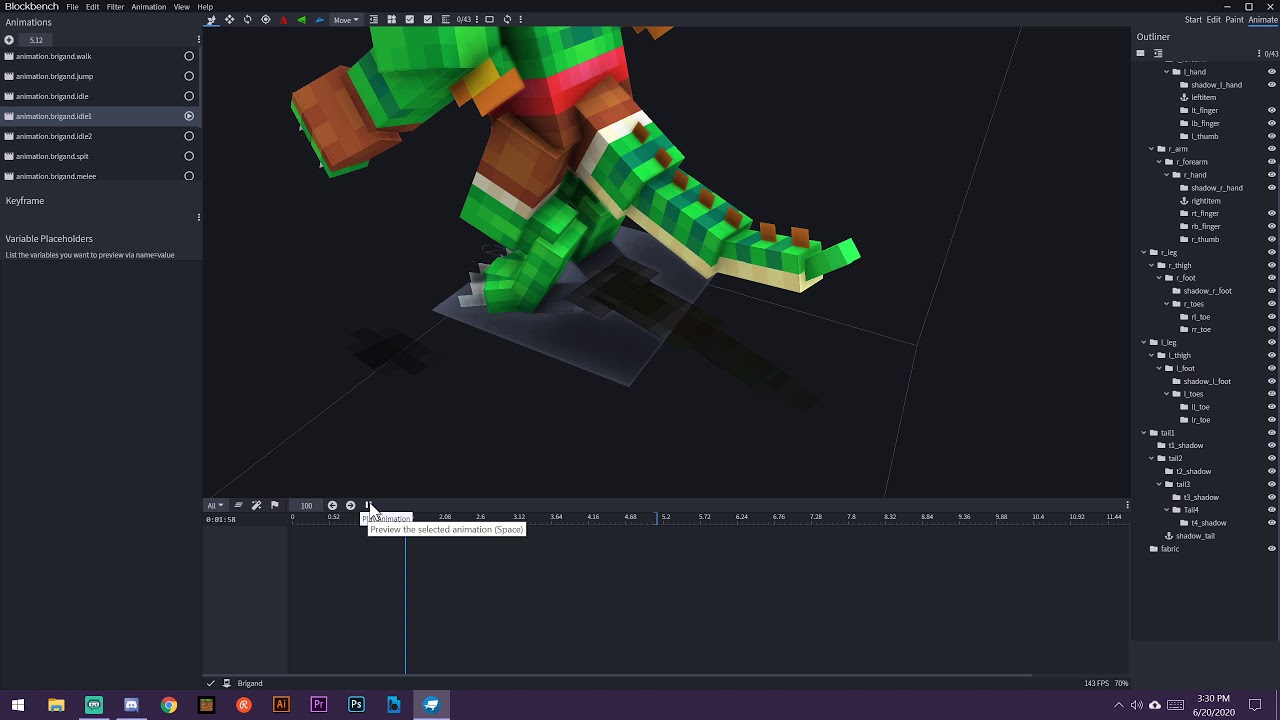
Task: Open Photoshop from the taskbar
Action: coord(356,705)
